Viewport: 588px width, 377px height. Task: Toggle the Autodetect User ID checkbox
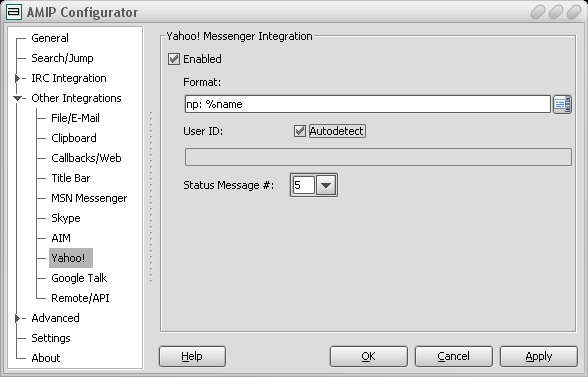click(x=300, y=131)
